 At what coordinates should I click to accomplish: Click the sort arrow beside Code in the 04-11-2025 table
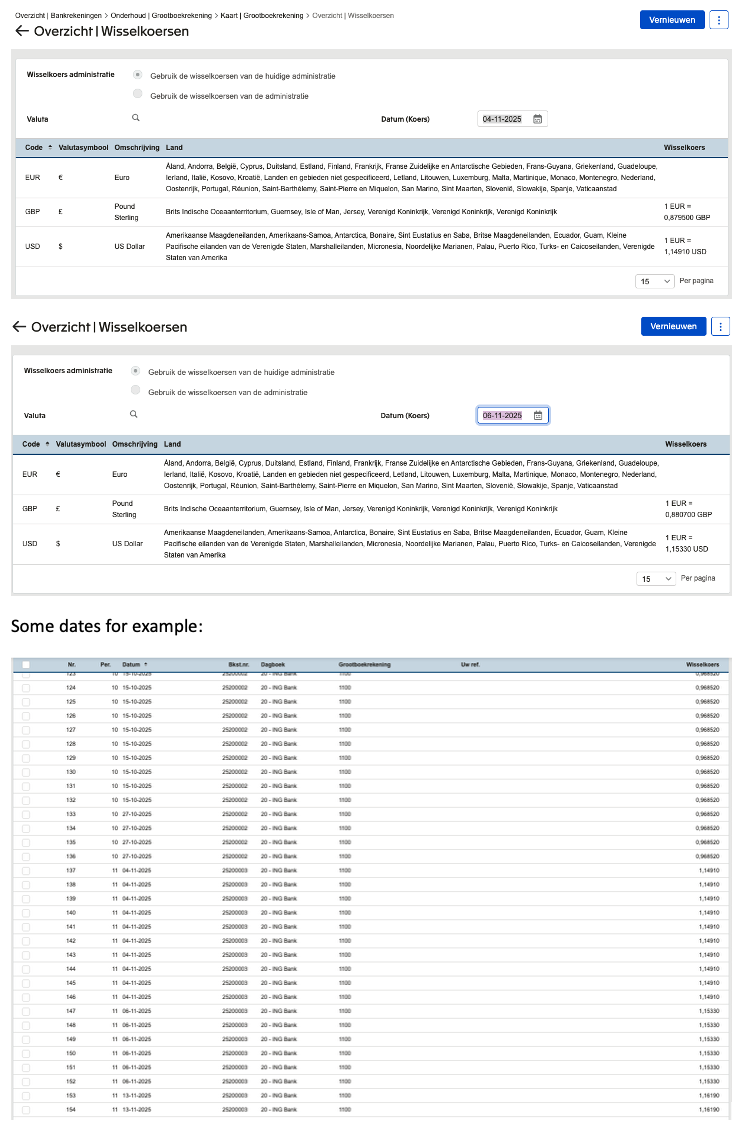50,147
